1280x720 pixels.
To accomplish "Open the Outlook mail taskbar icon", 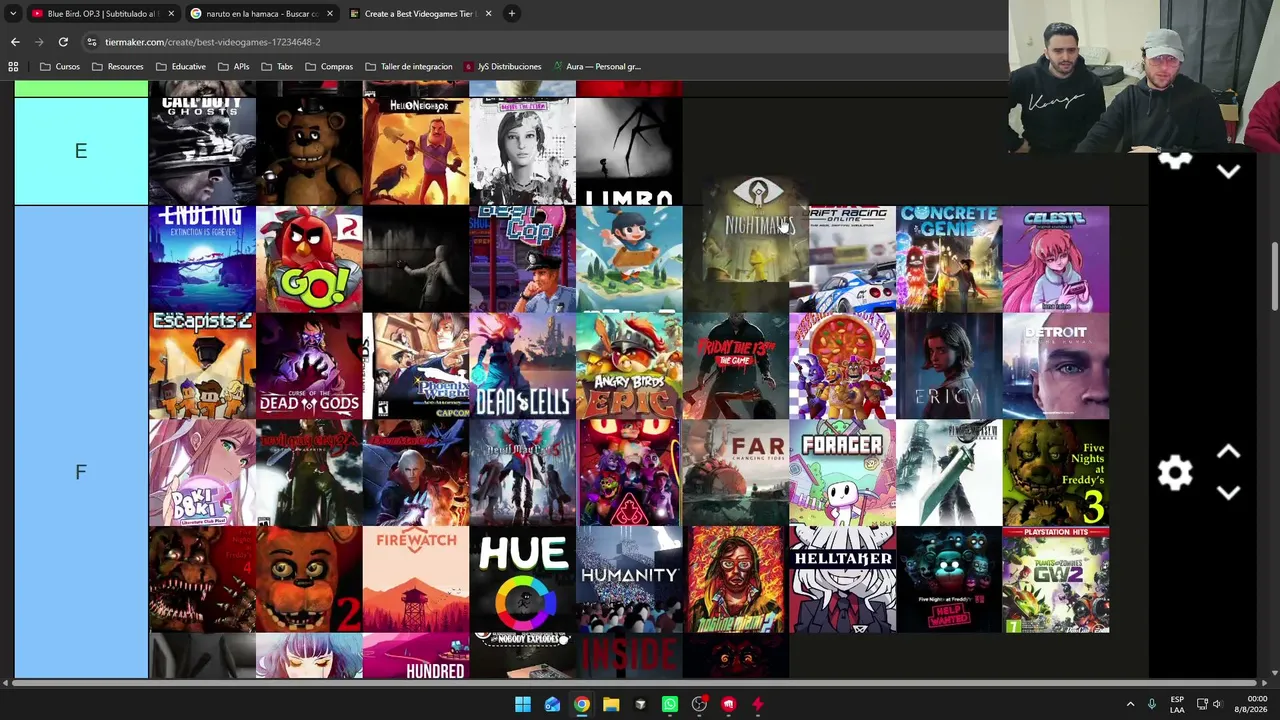I will 552,704.
